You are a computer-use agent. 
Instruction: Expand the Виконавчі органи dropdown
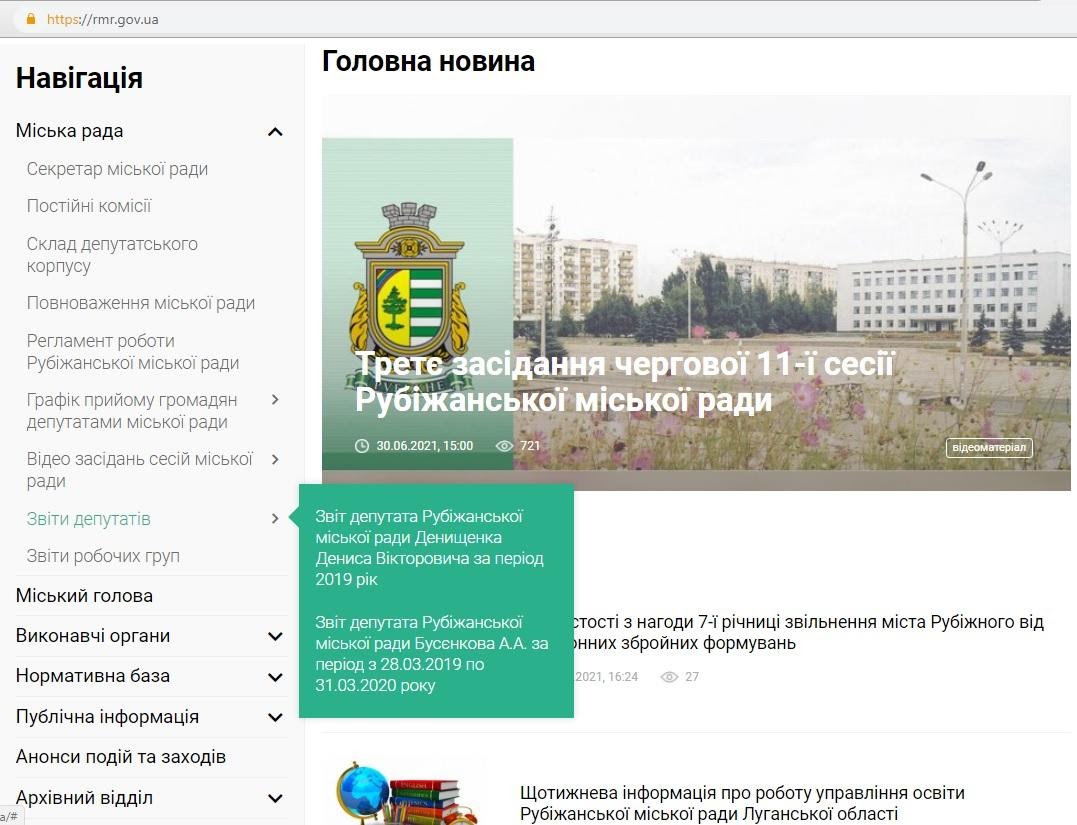[275, 637]
